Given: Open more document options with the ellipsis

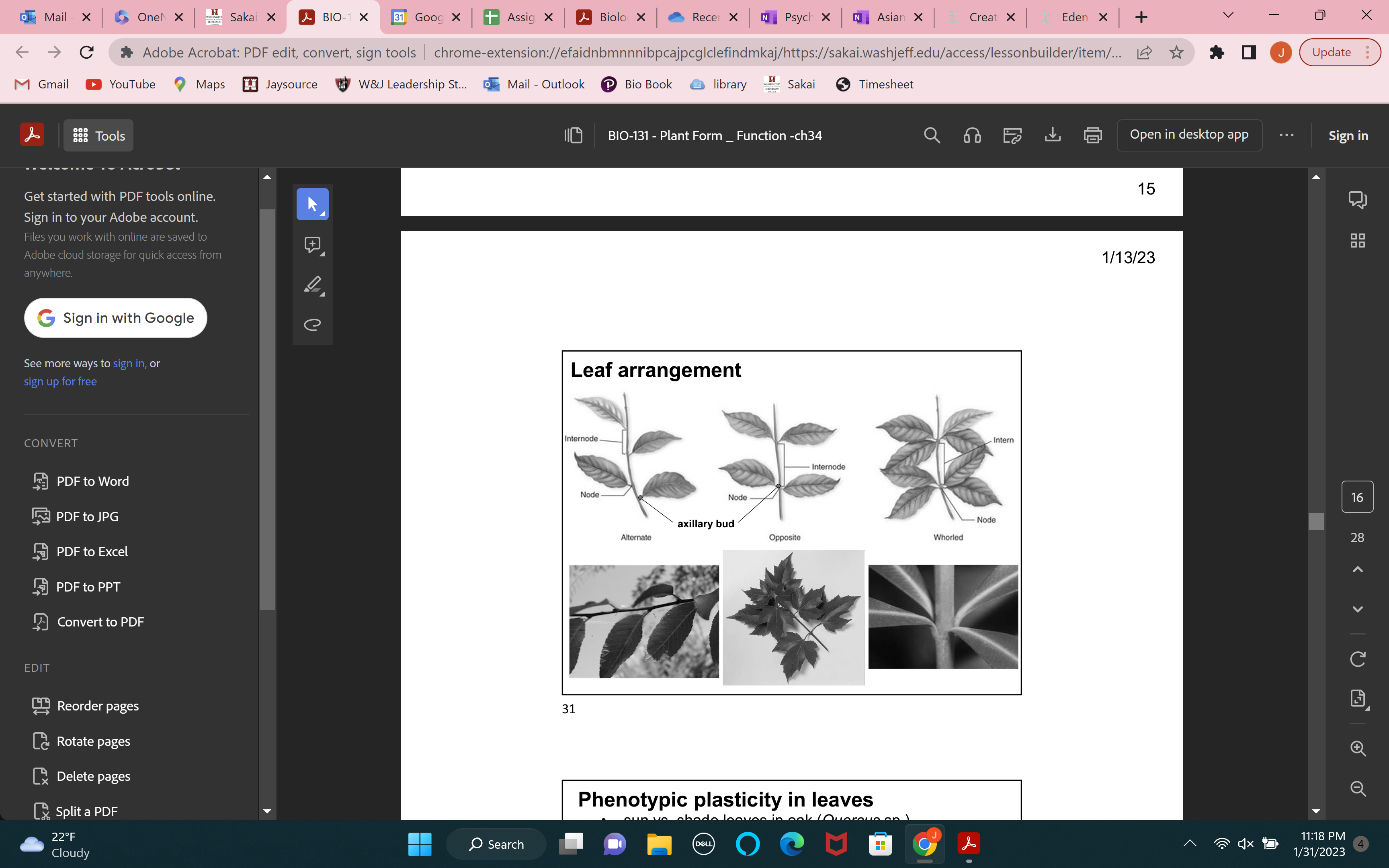Looking at the screenshot, I should pos(1286,135).
